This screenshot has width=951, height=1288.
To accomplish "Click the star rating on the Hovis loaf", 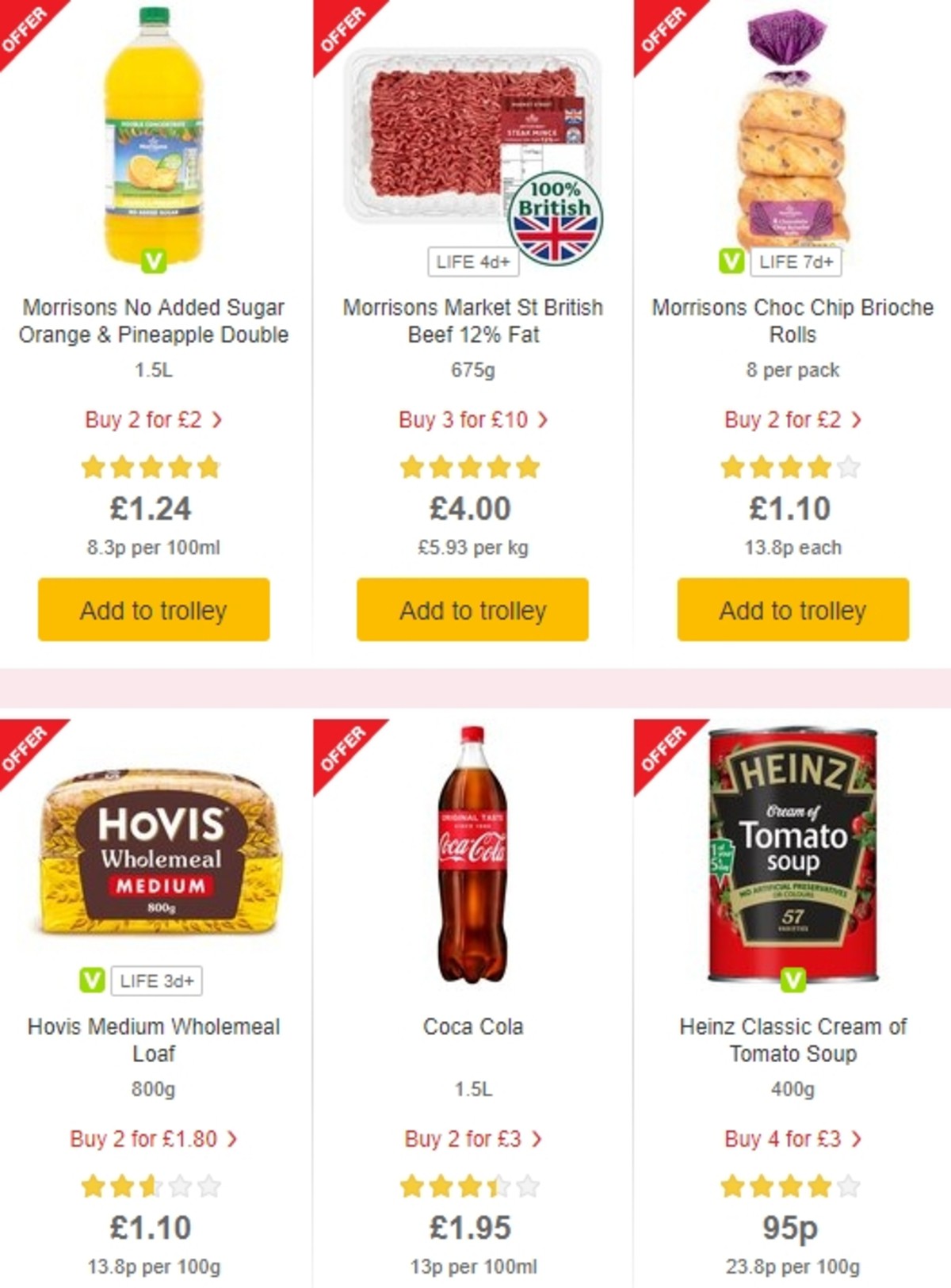I will [x=152, y=1186].
